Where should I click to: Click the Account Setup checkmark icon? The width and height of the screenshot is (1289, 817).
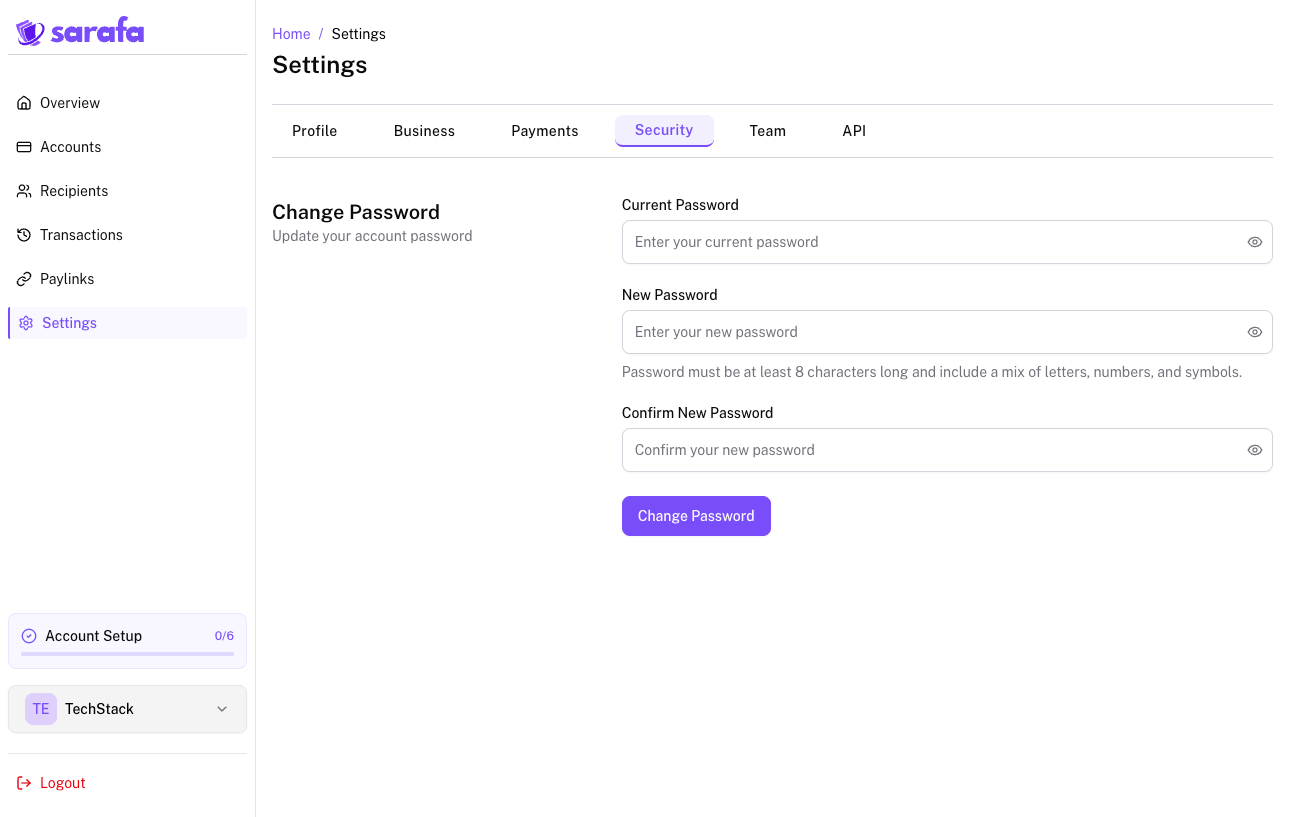click(x=29, y=636)
